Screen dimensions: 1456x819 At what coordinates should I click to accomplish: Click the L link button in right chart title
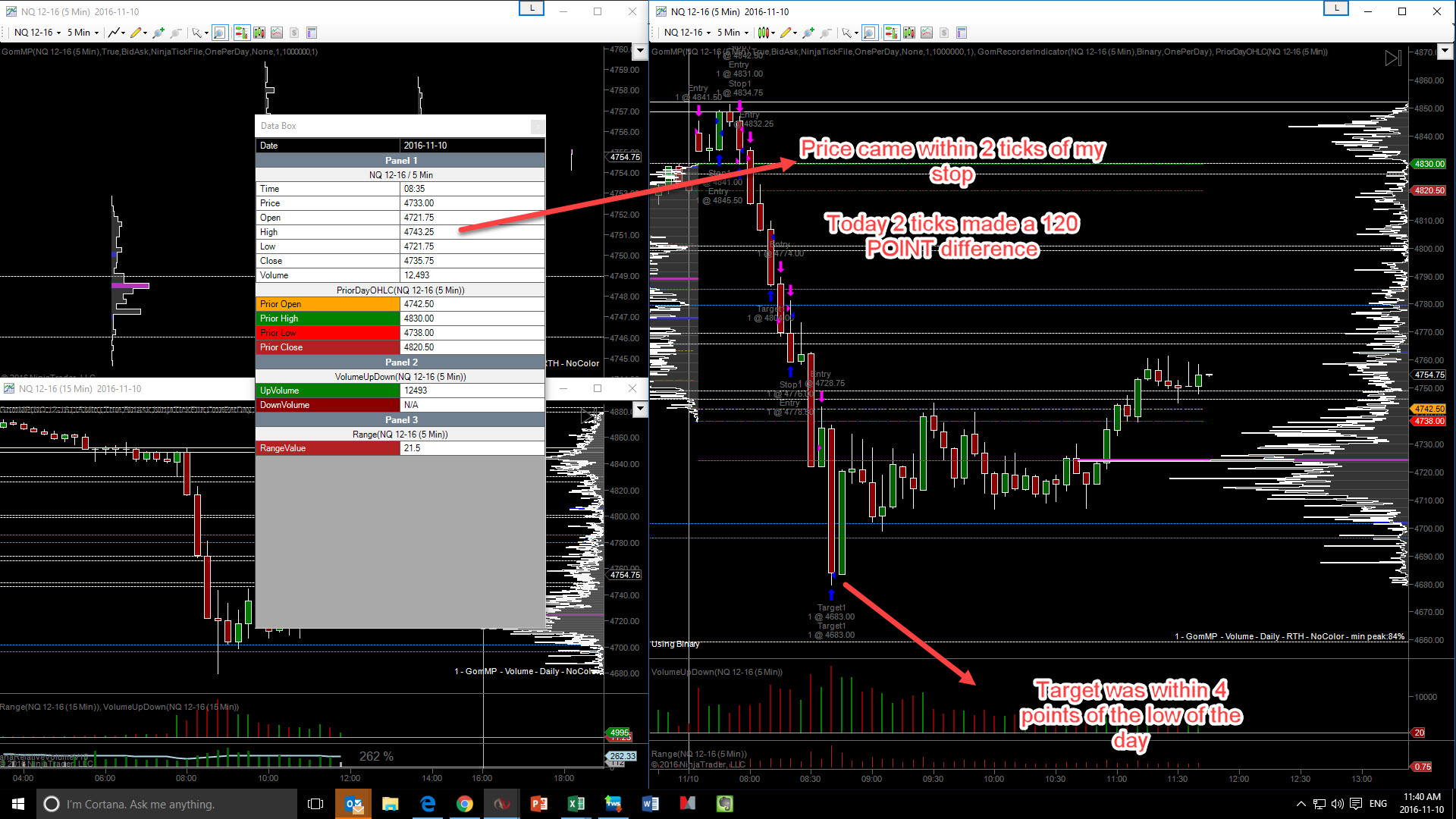click(1336, 8)
